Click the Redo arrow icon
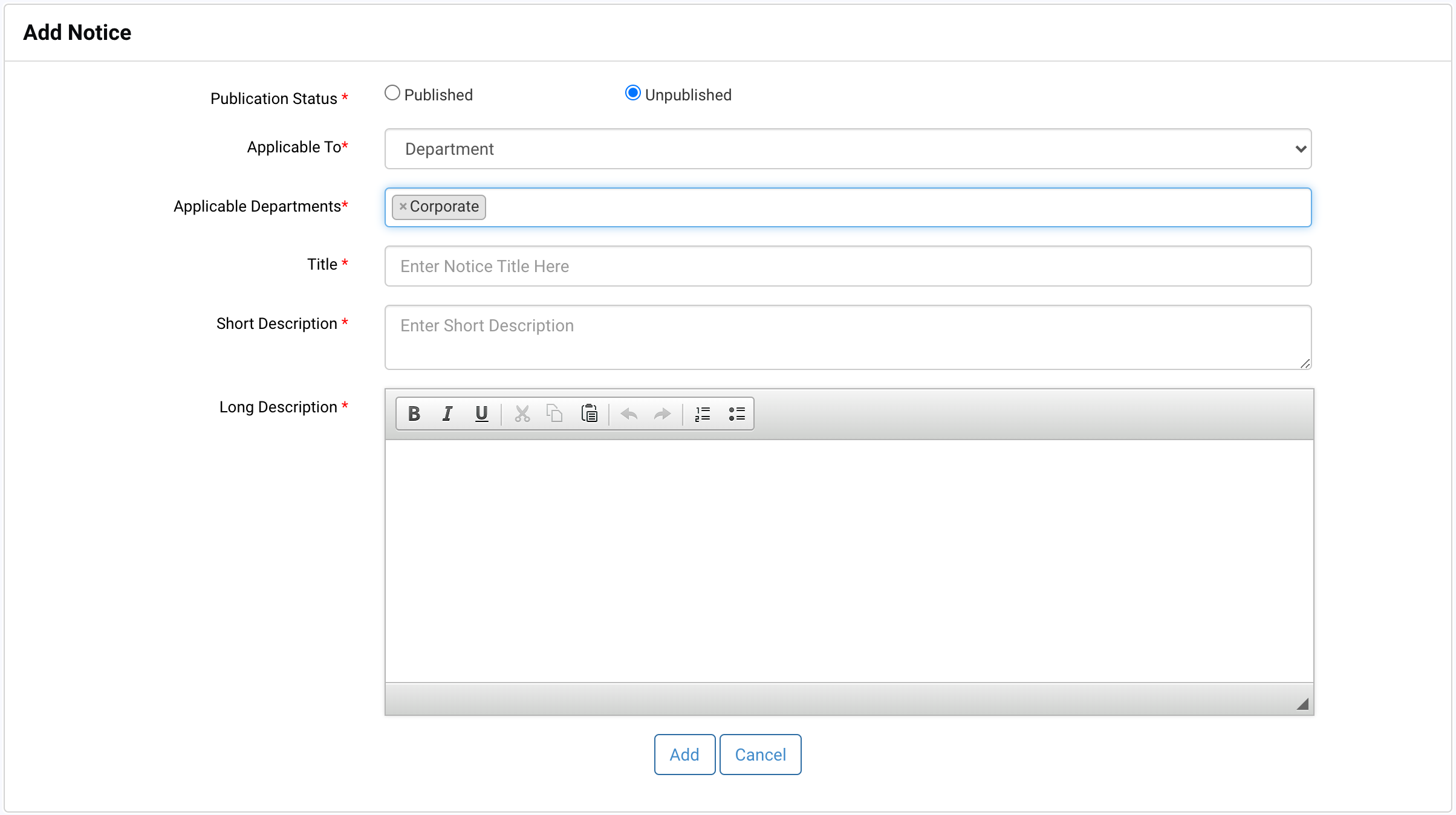Image resolution: width=1456 pixels, height=815 pixels. 663,414
